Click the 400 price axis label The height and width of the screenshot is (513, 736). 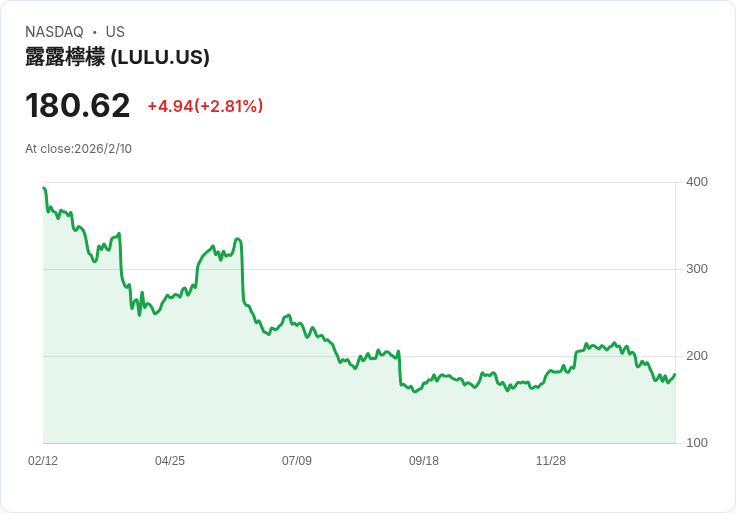pyautogui.click(x=697, y=182)
